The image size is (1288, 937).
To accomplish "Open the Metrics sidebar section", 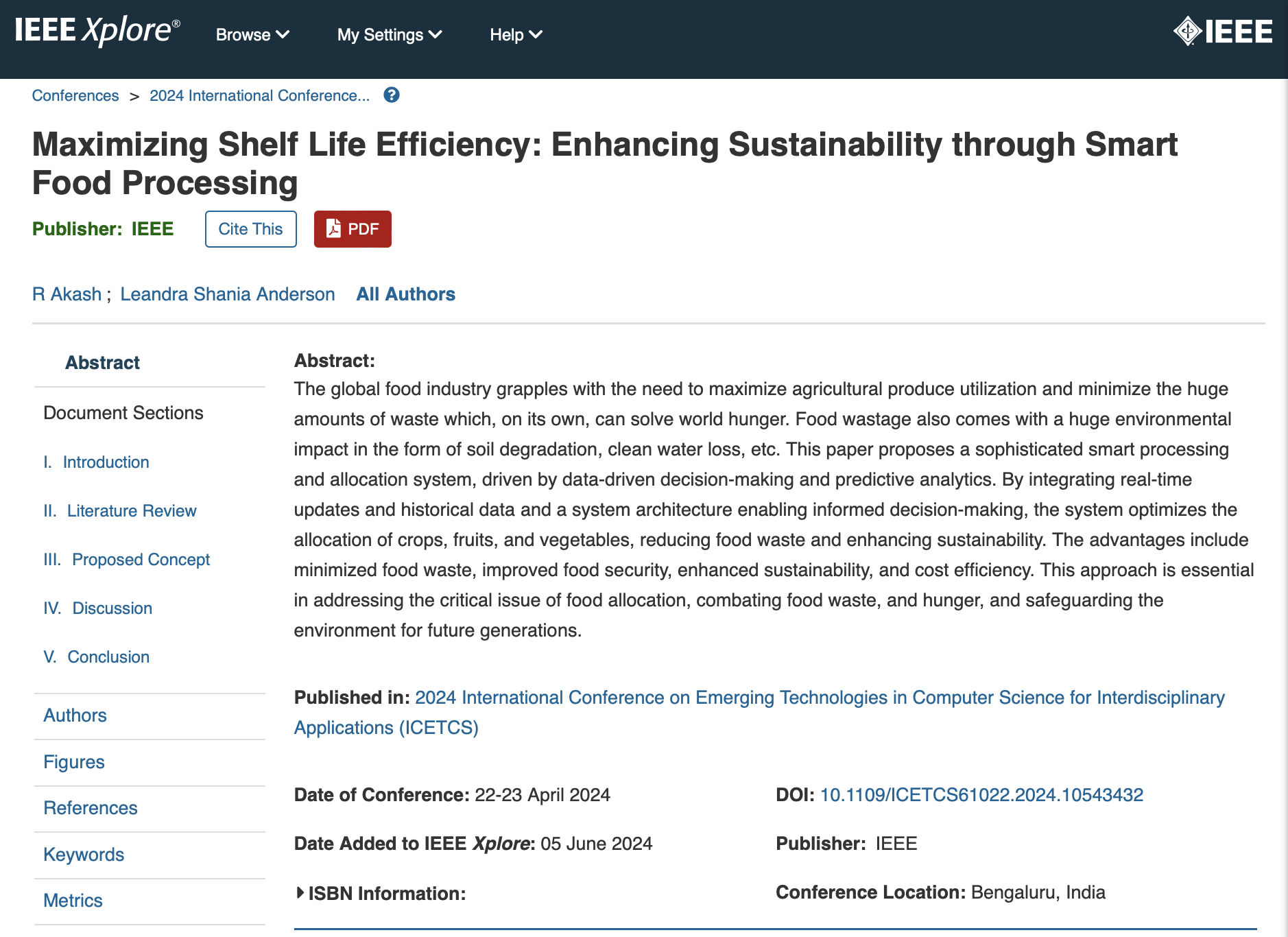I will [72, 900].
